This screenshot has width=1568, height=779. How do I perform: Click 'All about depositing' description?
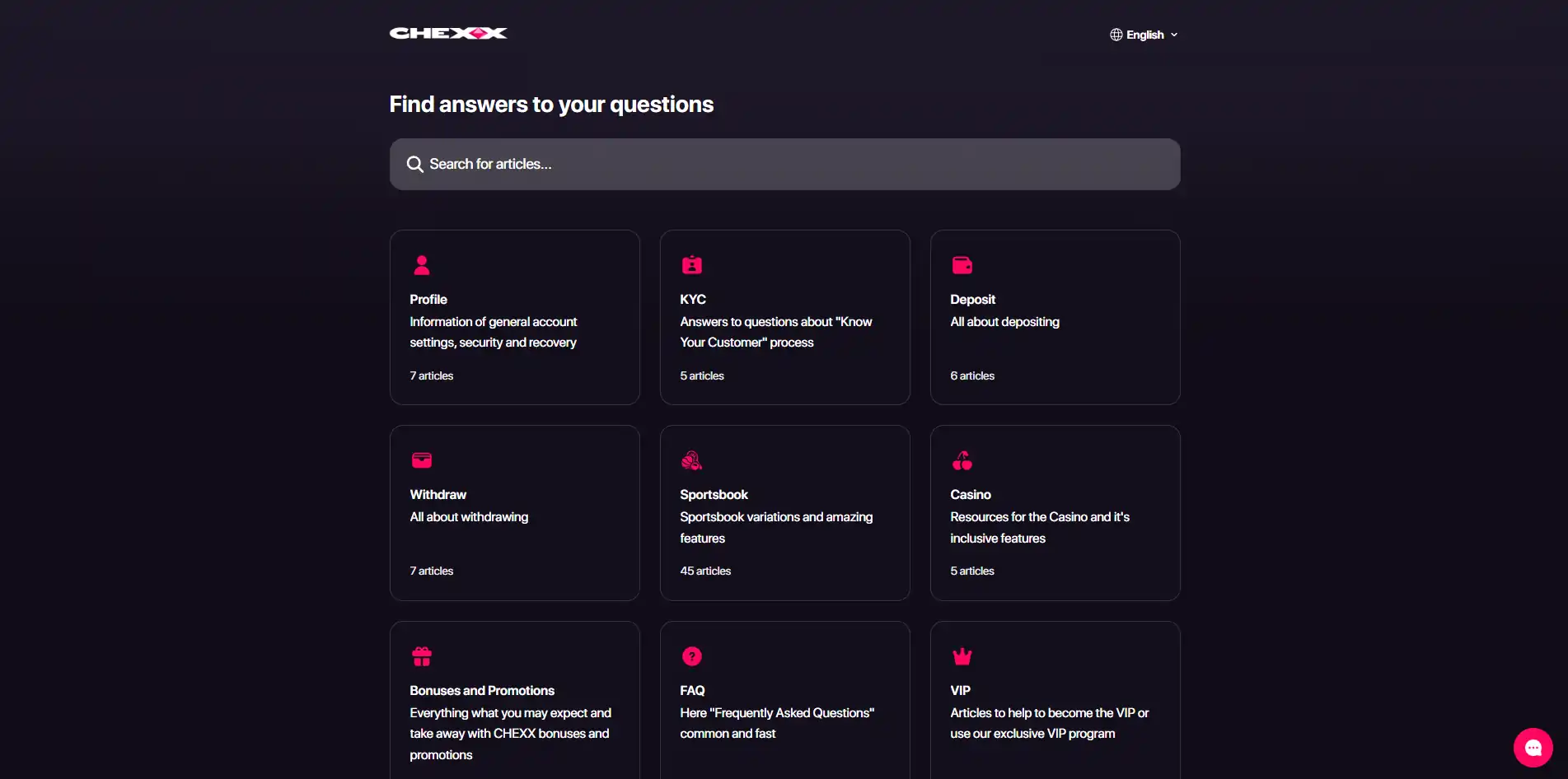pyautogui.click(x=1004, y=322)
